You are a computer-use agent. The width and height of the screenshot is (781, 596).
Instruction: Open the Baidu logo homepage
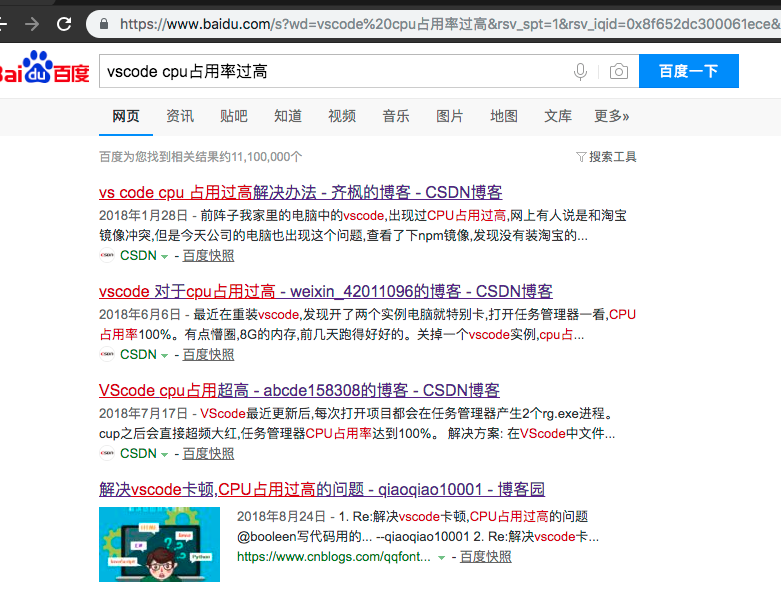coord(44,68)
